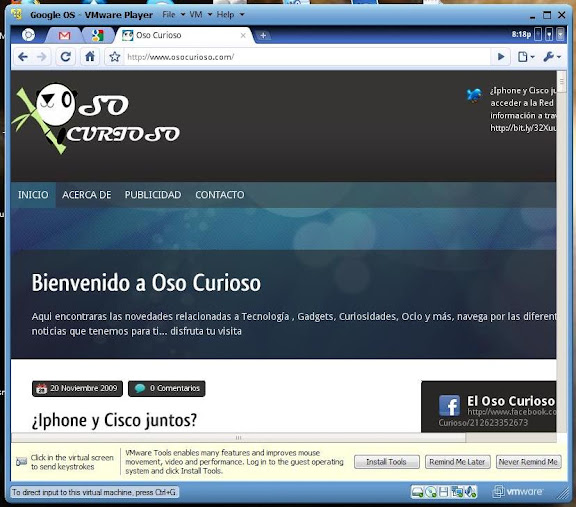Viewport: 576px width, 507px height.
Task: Click the Oso Curioso panda logo
Action: pos(96,118)
